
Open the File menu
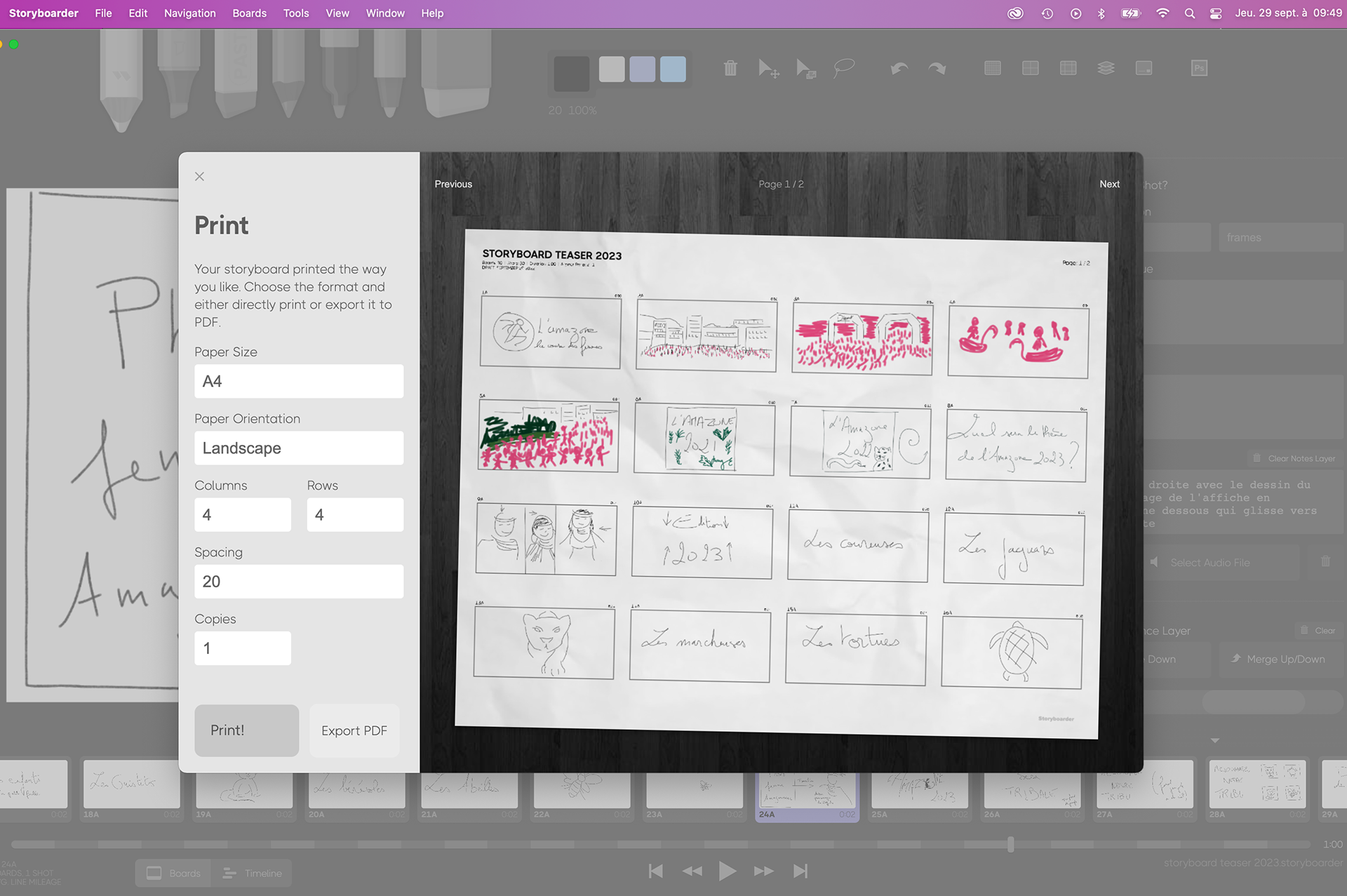click(103, 13)
